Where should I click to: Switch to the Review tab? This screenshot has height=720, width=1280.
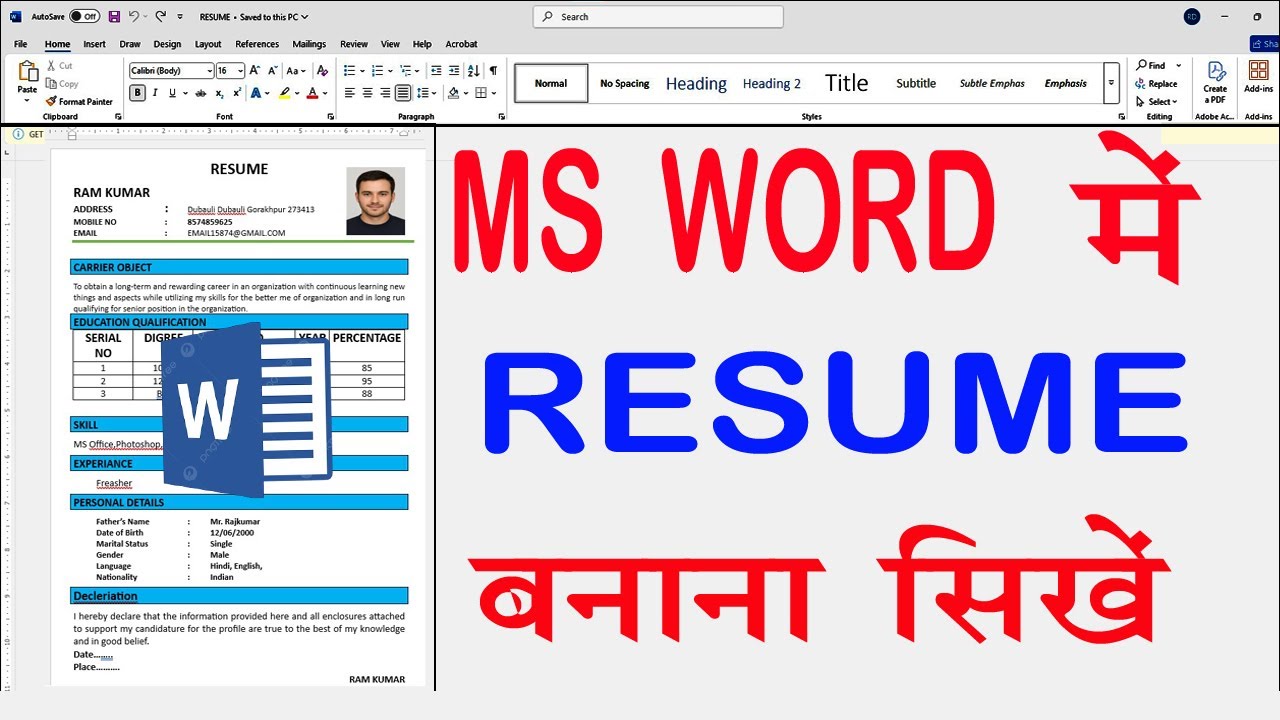point(354,44)
